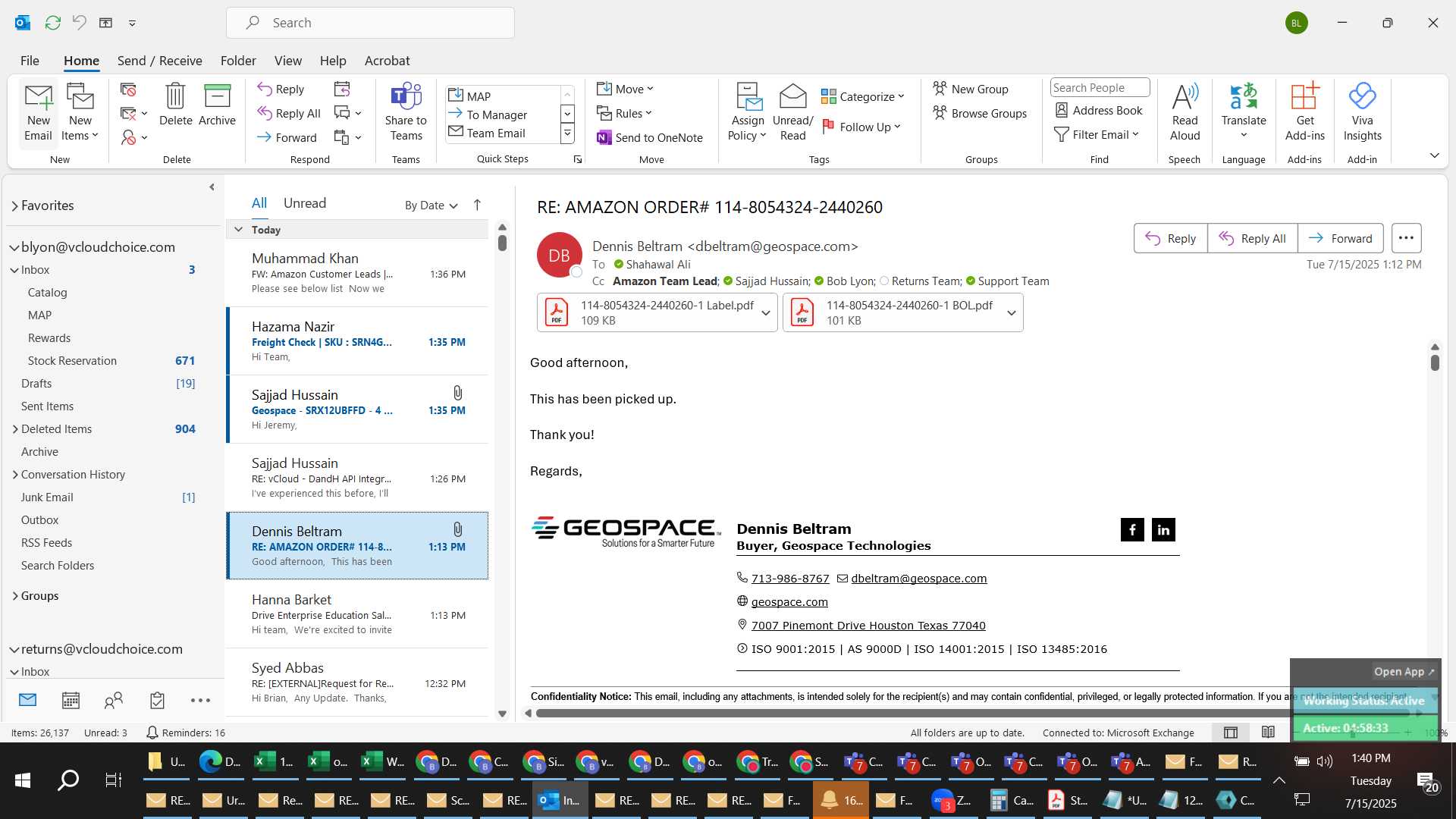Click the Meeting reply icon in the Respond group

[x=342, y=89]
